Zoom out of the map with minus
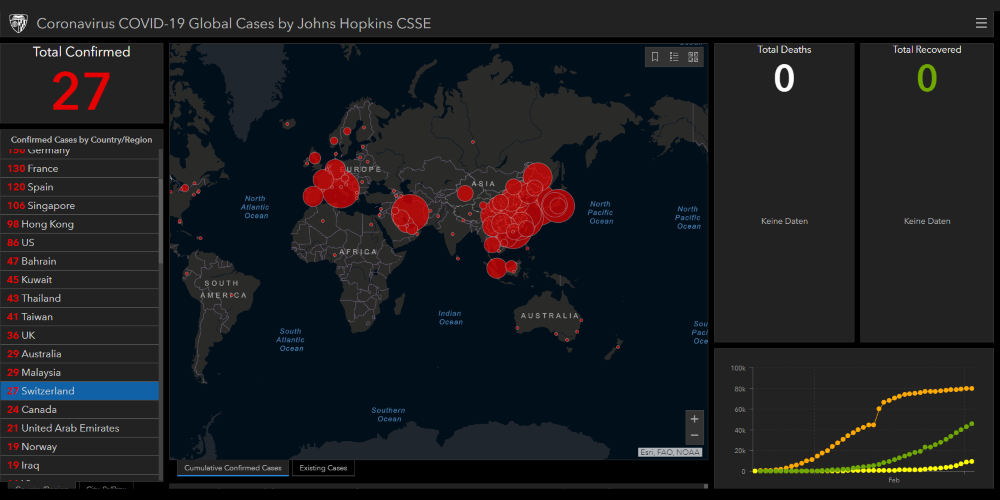The height and width of the screenshot is (500, 1000). coord(695,436)
